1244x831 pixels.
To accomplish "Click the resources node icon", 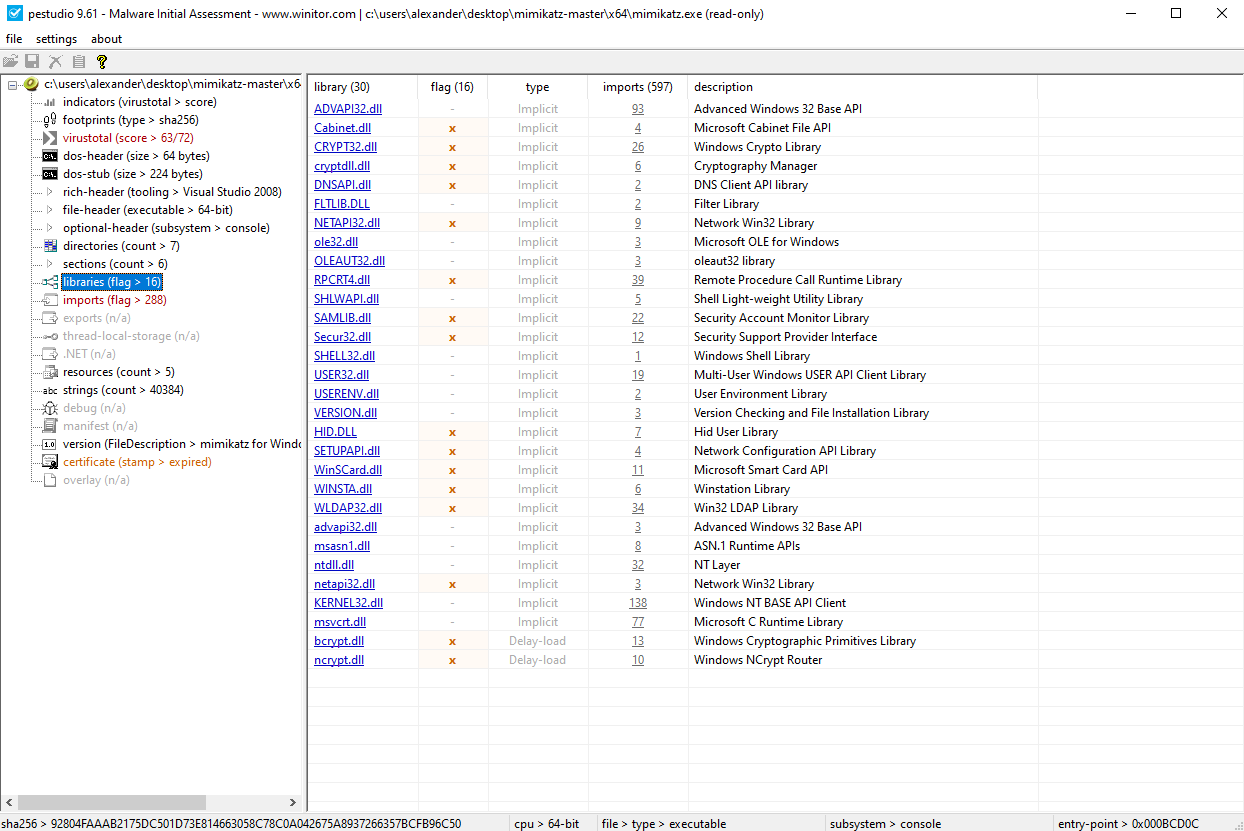I will pyautogui.click(x=50, y=372).
